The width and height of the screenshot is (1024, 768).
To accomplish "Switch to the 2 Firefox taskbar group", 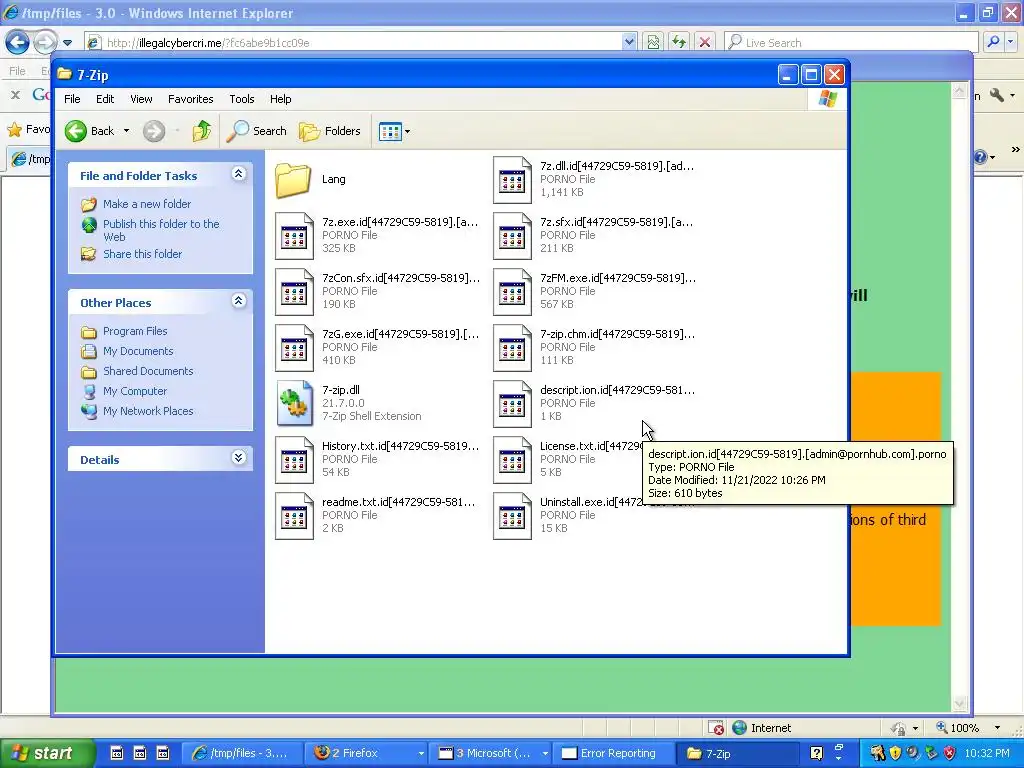I will (x=368, y=753).
